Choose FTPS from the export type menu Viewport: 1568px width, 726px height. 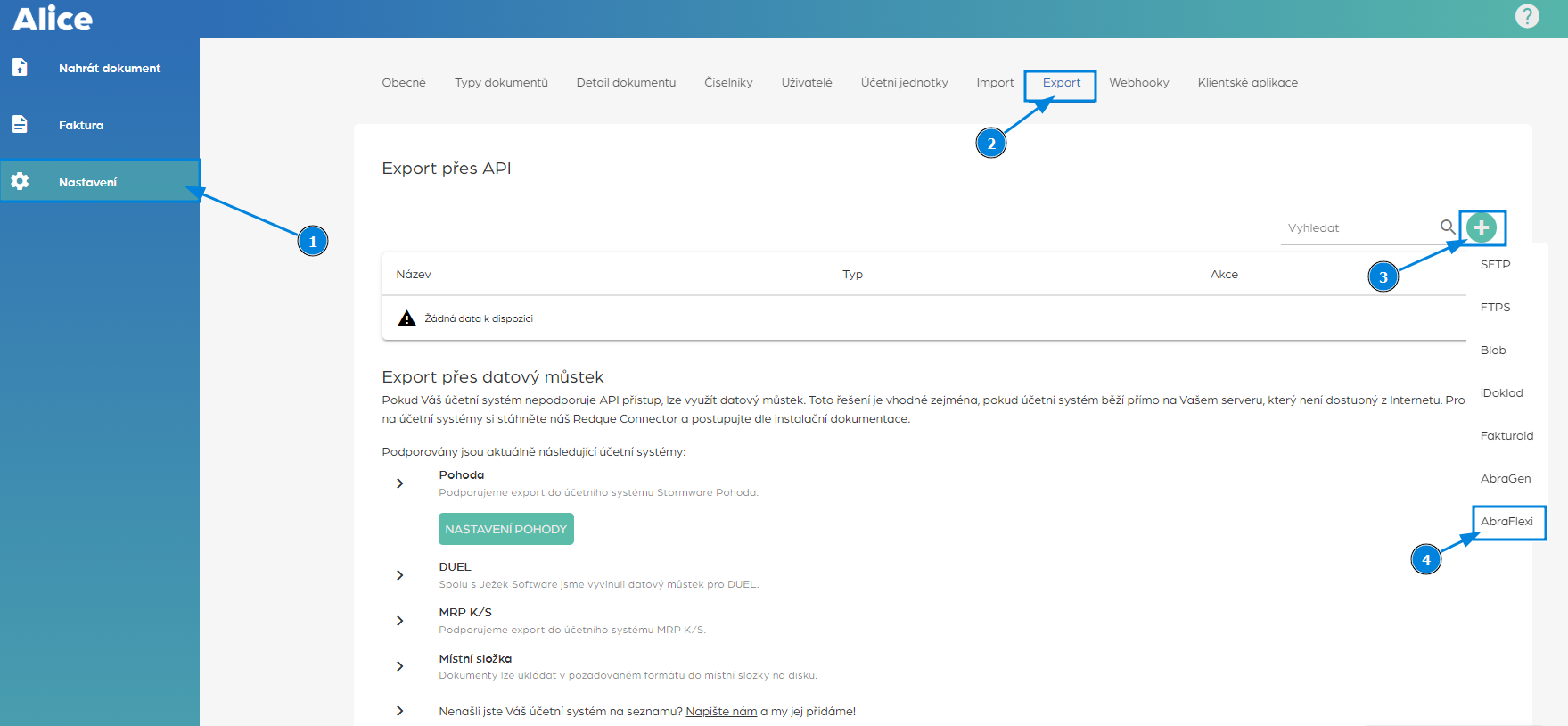click(x=1495, y=307)
